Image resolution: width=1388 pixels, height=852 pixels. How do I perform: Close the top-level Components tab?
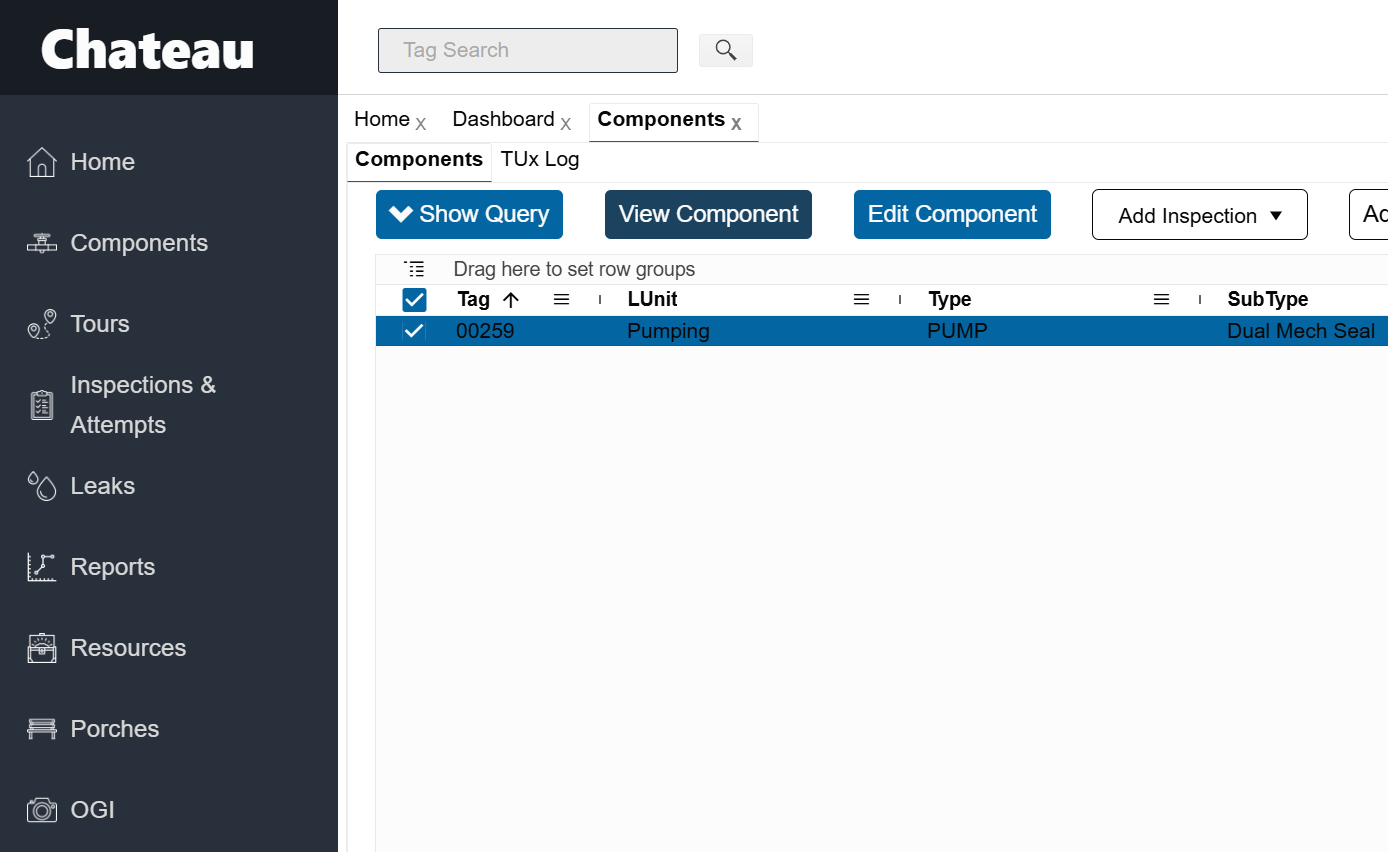[x=736, y=124]
